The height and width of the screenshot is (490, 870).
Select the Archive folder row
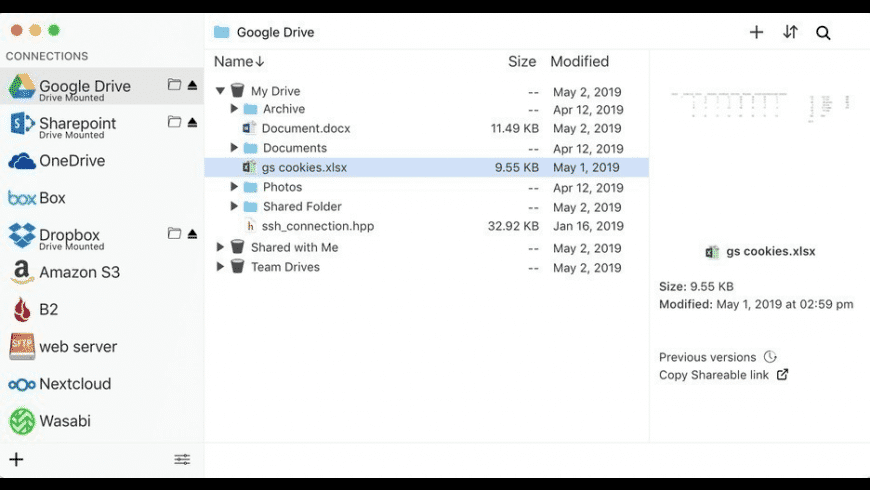(x=427, y=109)
